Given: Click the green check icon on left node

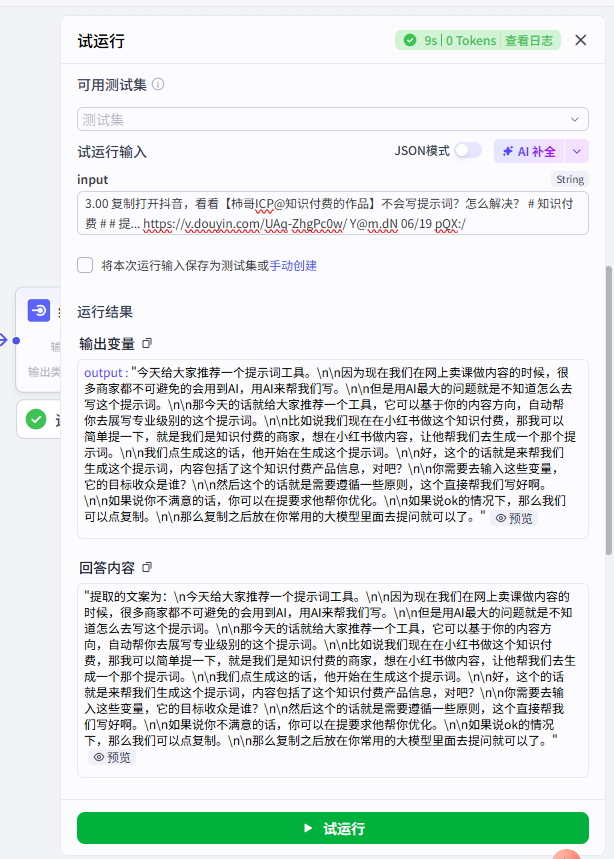Looking at the screenshot, I should pyautogui.click(x=36, y=419).
